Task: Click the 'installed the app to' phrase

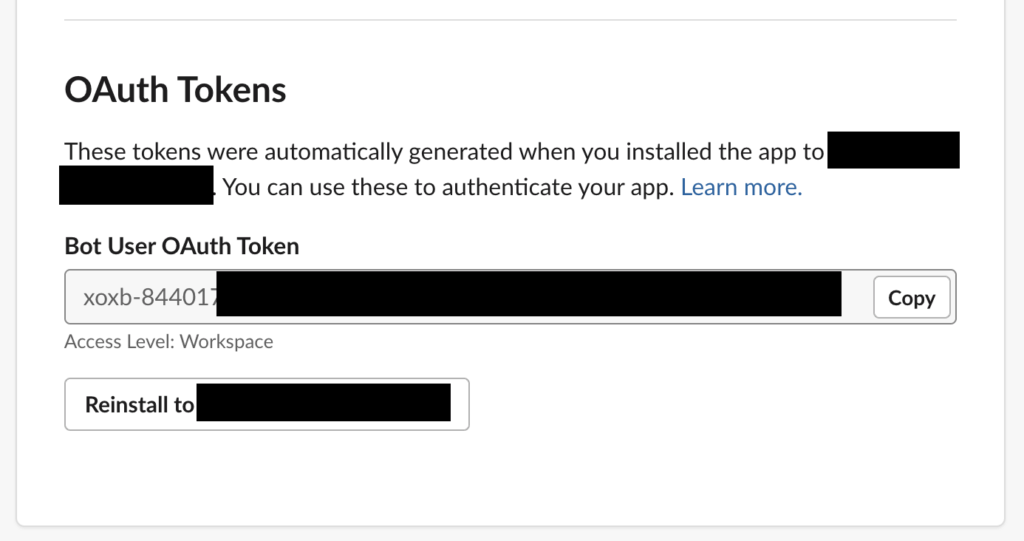Action: coord(725,152)
